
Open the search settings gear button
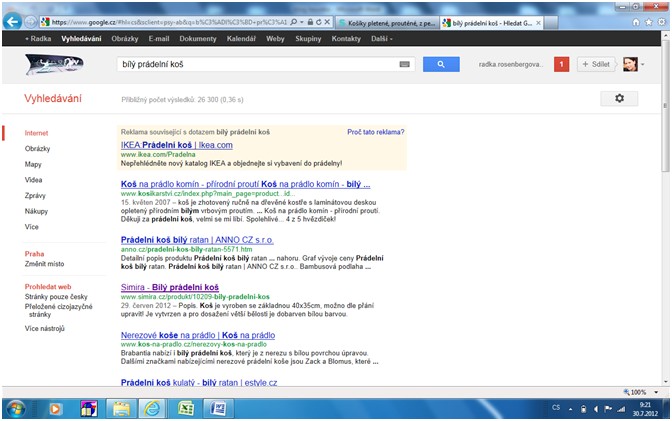pyautogui.click(x=619, y=98)
